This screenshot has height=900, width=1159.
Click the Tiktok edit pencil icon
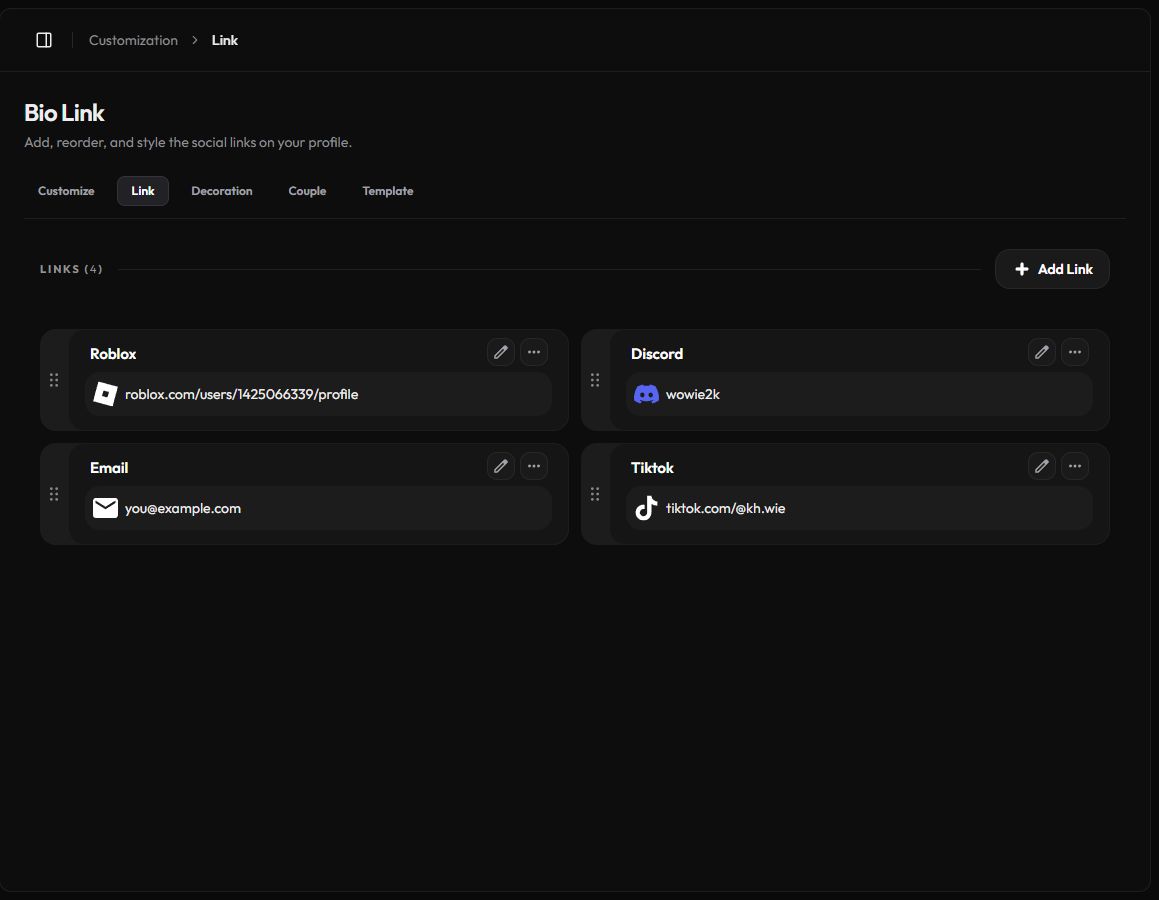pos(1041,466)
